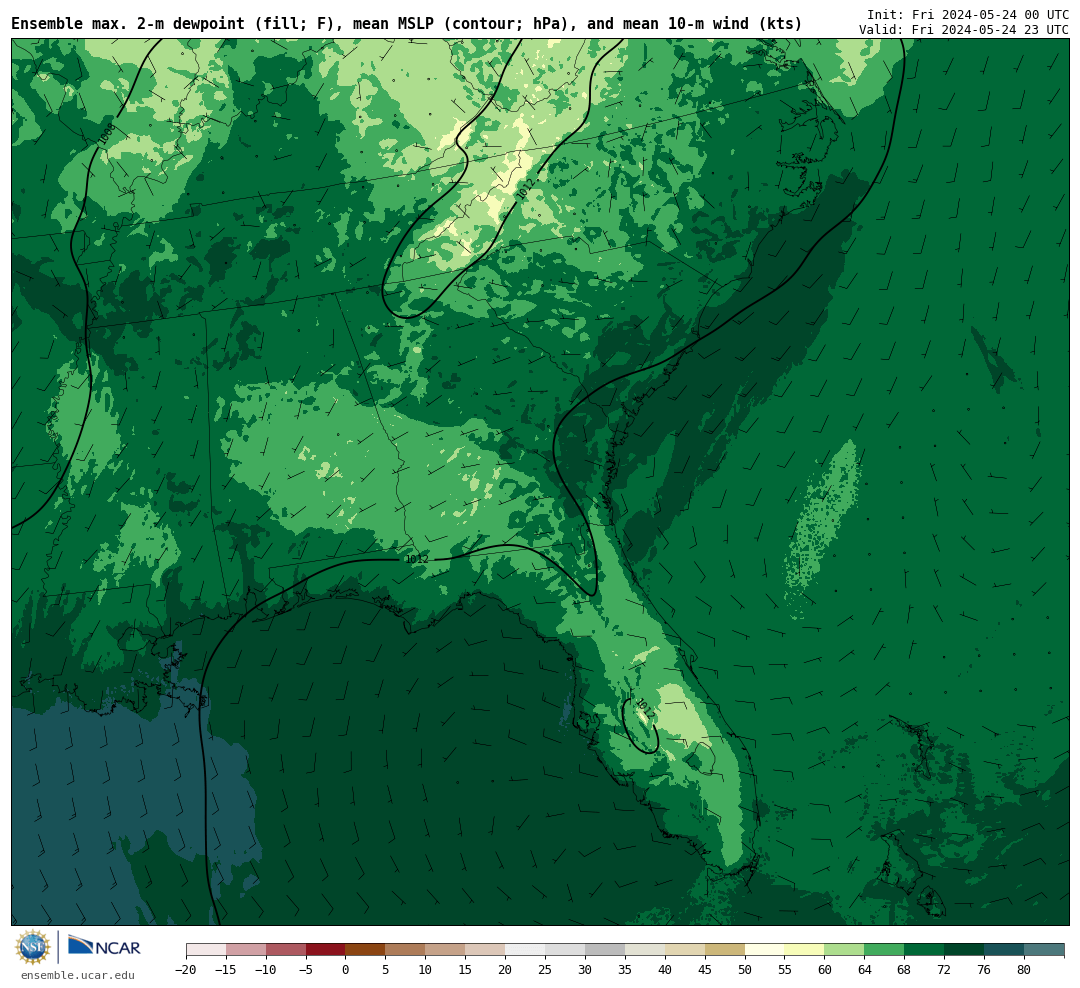
Task: Open the ensemble.ucar.edu link text
Action: click(78, 975)
